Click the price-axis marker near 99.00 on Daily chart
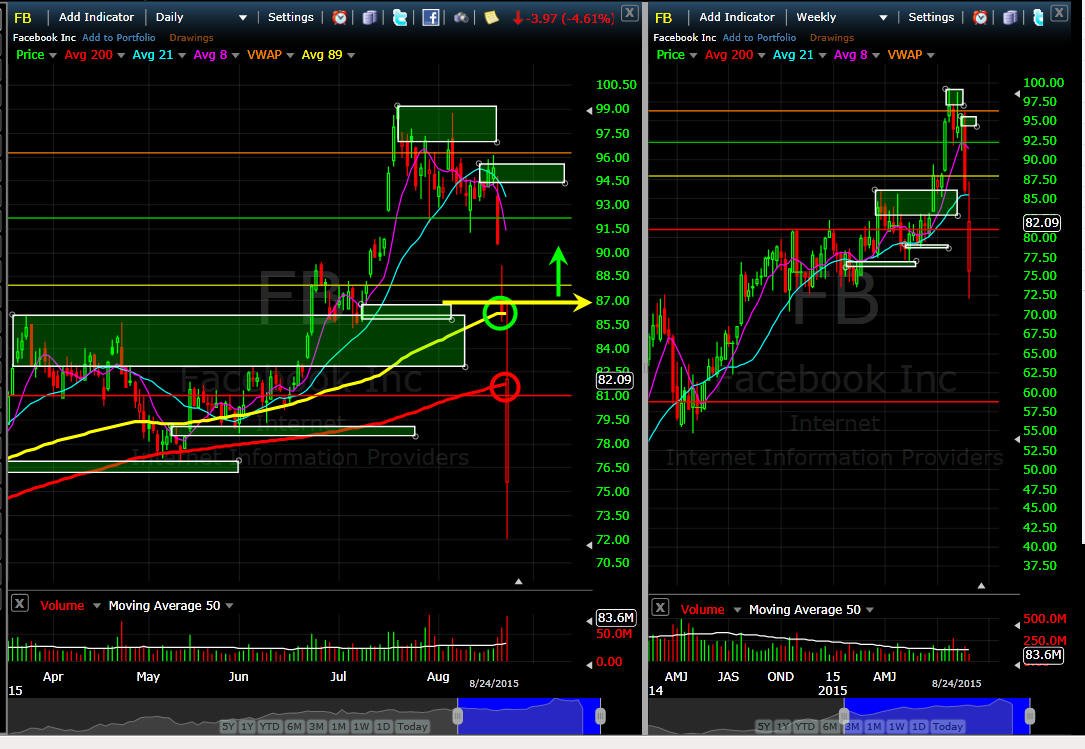Viewport: 1085px width, 749px height. pyautogui.click(x=589, y=110)
